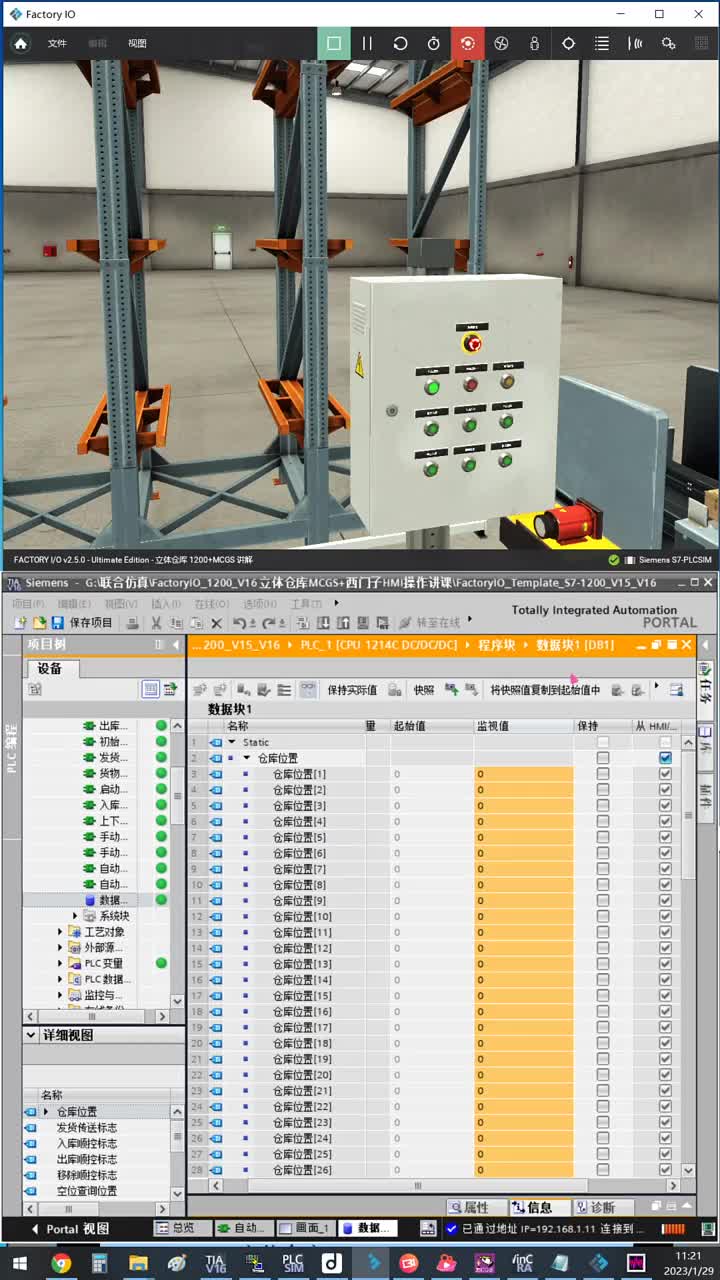Collapse the 详细视图 panel
The image size is (720, 1280).
pyautogui.click(x=31, y=1035)
